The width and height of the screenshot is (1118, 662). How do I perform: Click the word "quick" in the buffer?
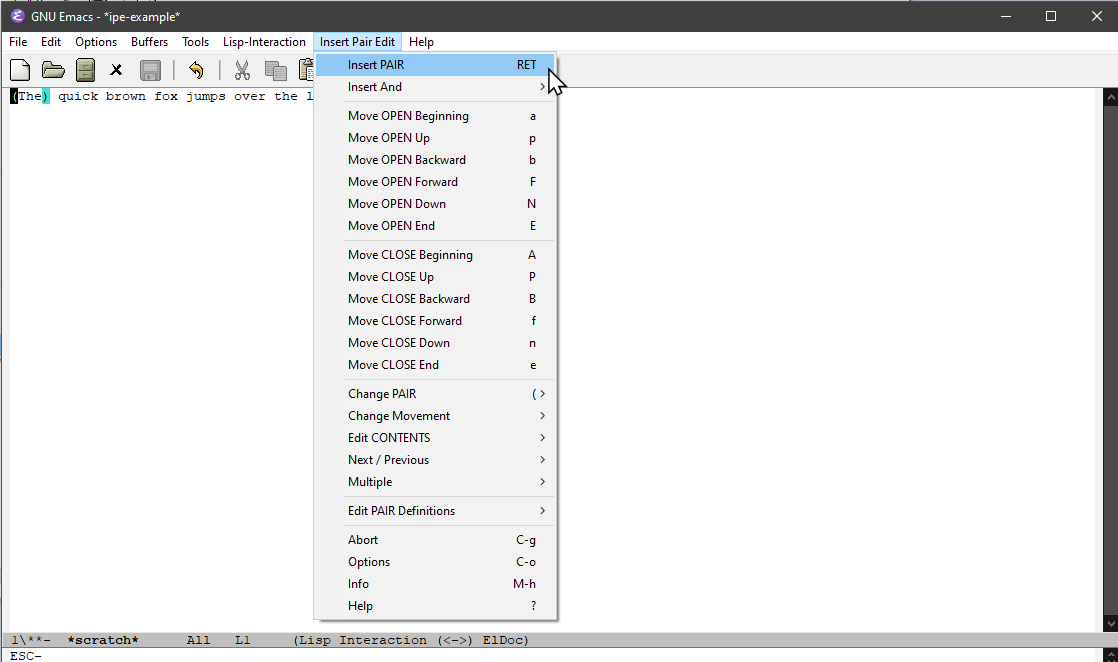coord(78,96)
